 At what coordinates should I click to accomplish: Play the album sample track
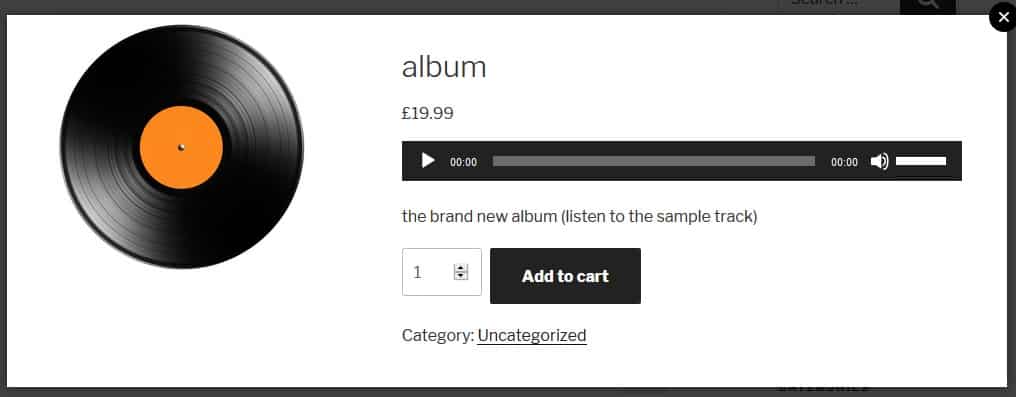[x=428, y=161]
